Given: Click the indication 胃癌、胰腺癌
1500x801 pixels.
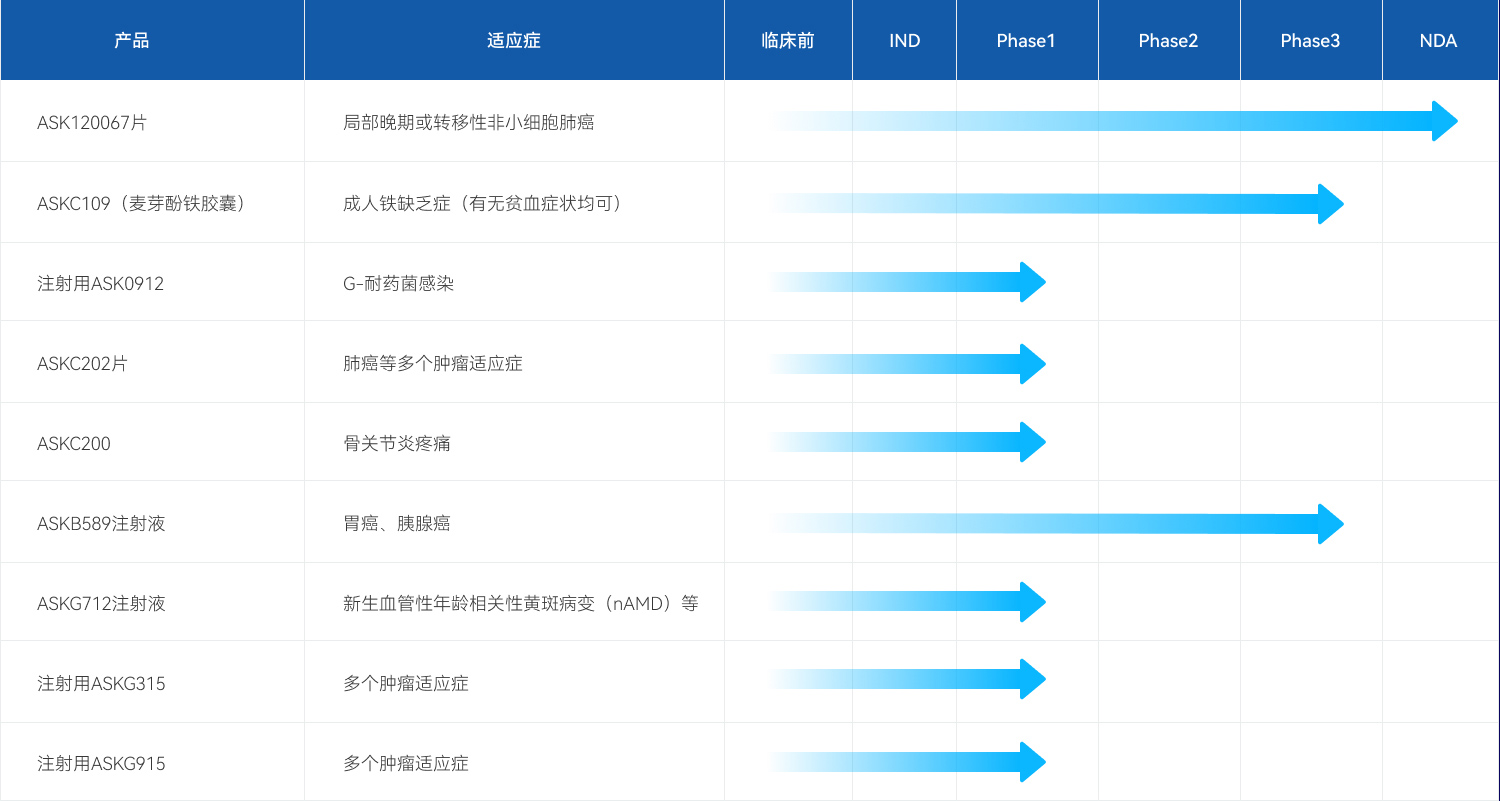Looking at the screenshot, I should click(x=397, y=523).
